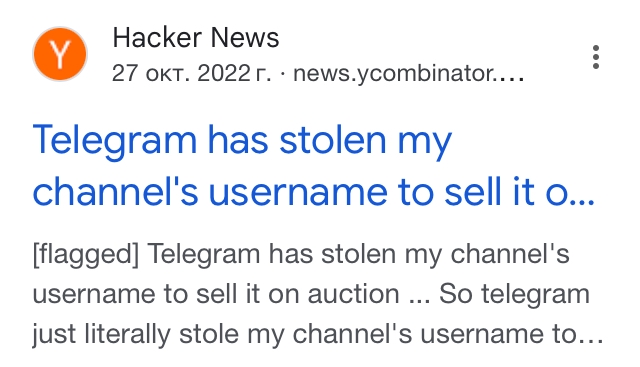
Task: Click the [flagged] label in snippet
Action: (86, 255)
